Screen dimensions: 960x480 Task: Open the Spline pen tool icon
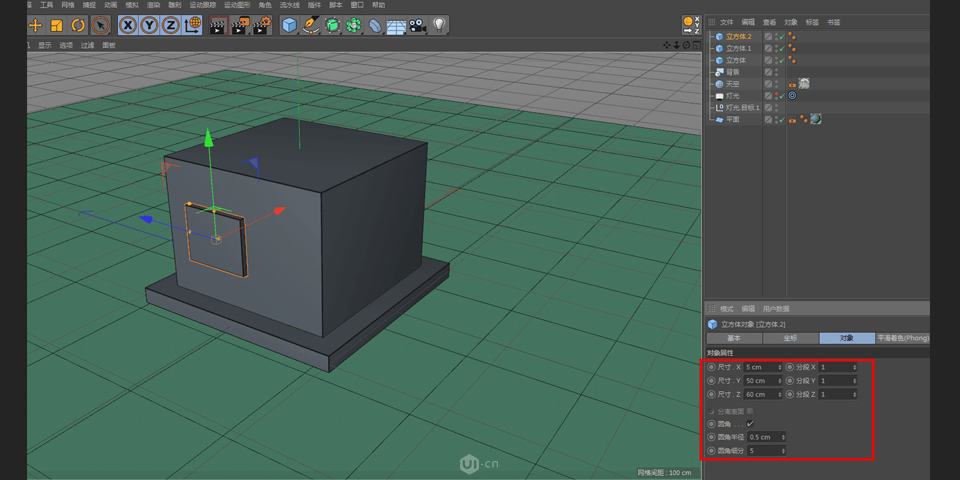[x=311, y=25]
